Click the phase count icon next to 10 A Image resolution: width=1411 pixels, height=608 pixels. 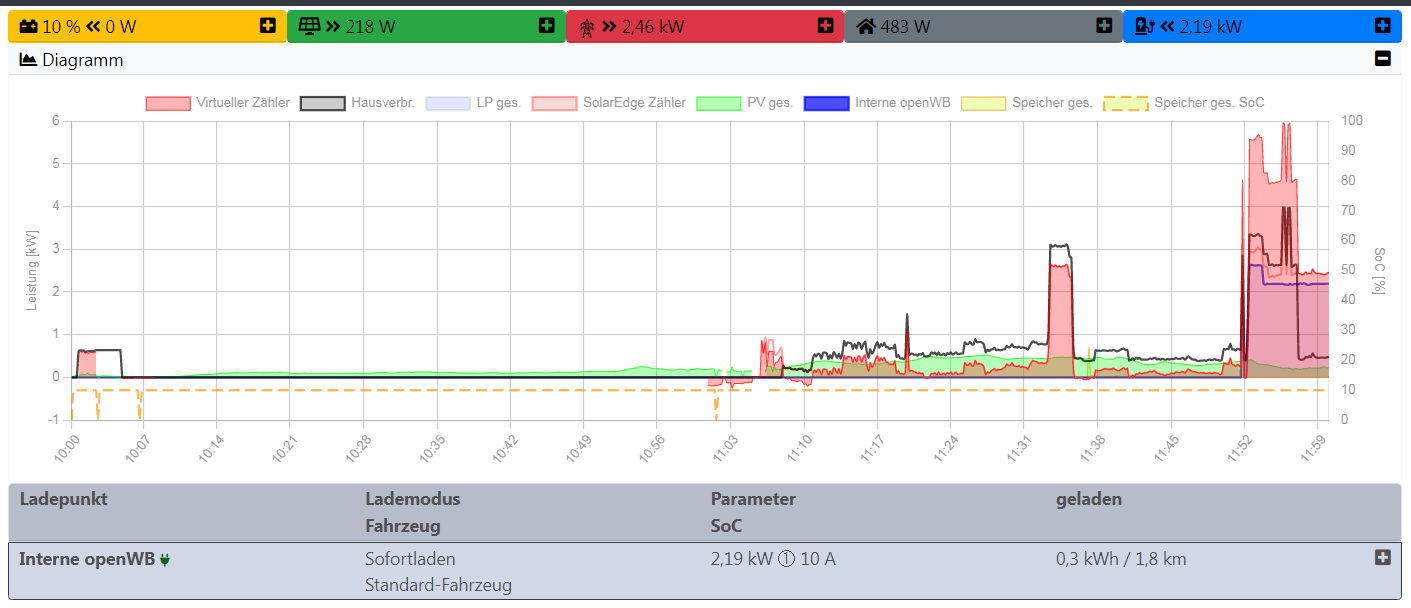(x=786, y=559)
